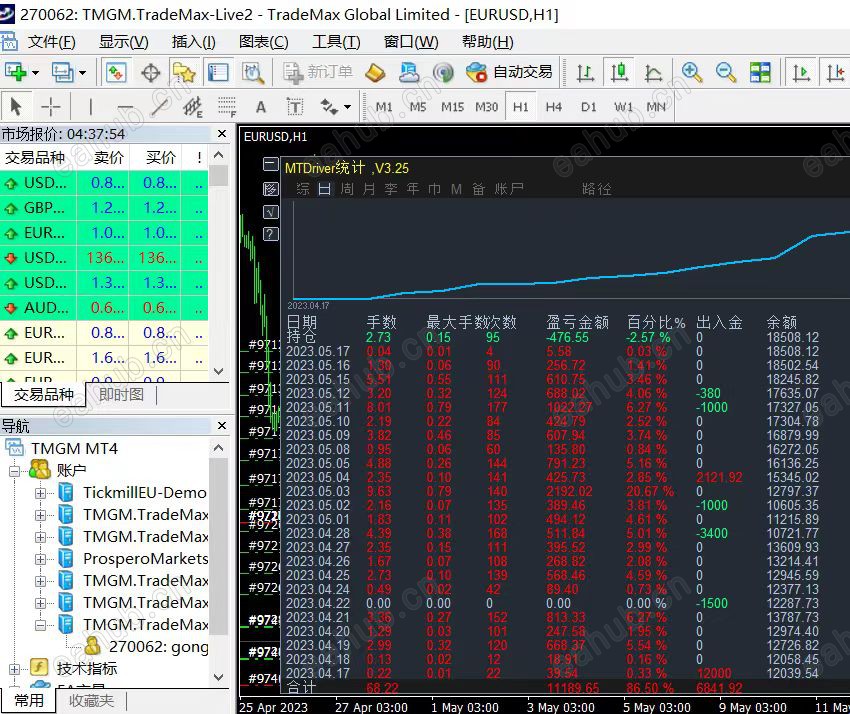Screen dimensions: 850x714
Task: Toggle auto-scroll chart to latest bar icon
Action: 801,72
